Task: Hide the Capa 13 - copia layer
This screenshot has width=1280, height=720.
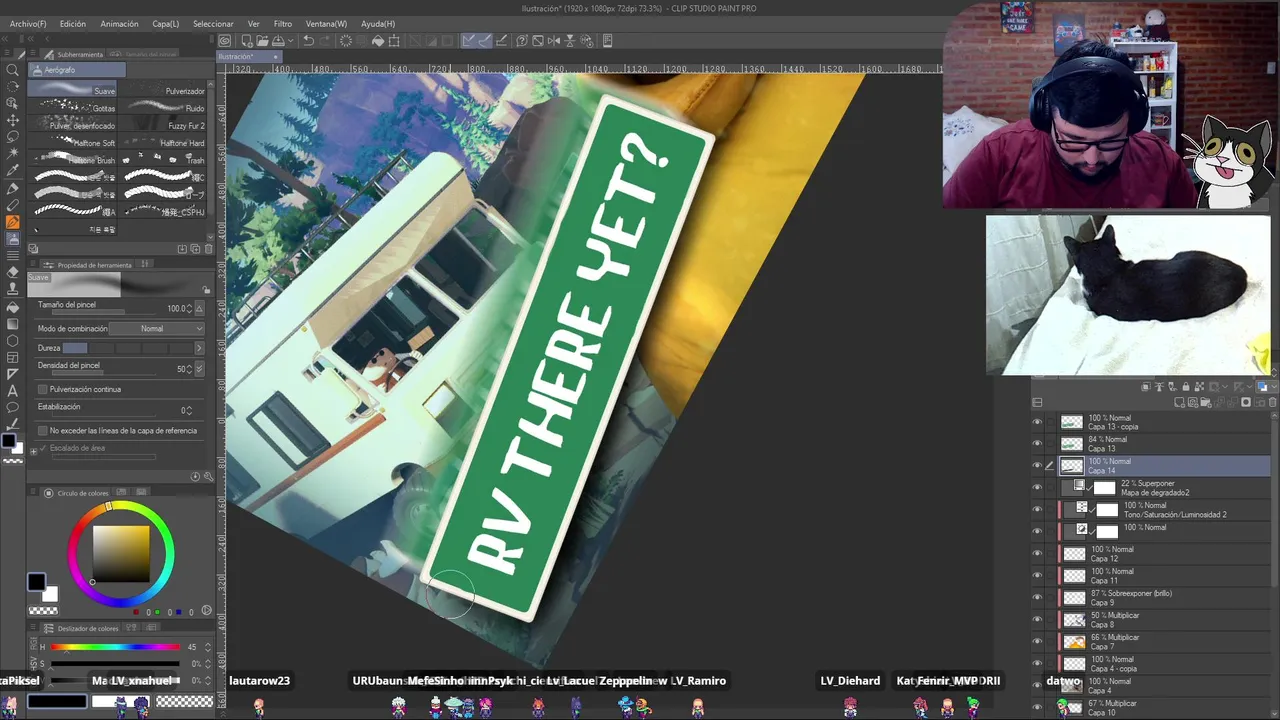Action: (1037, 422)
